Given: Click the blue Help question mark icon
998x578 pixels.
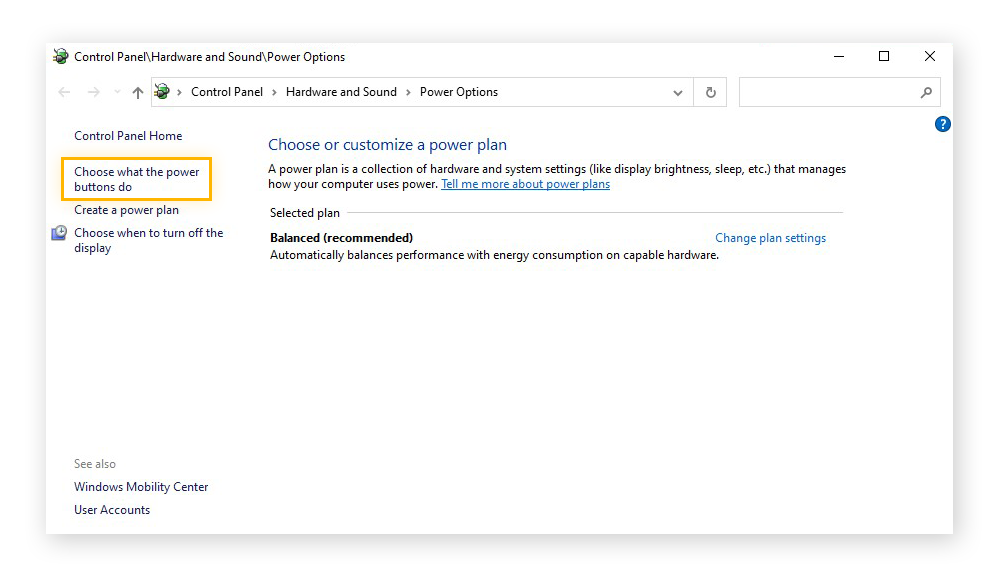Looking at the screenshot, I should point(942,124).
